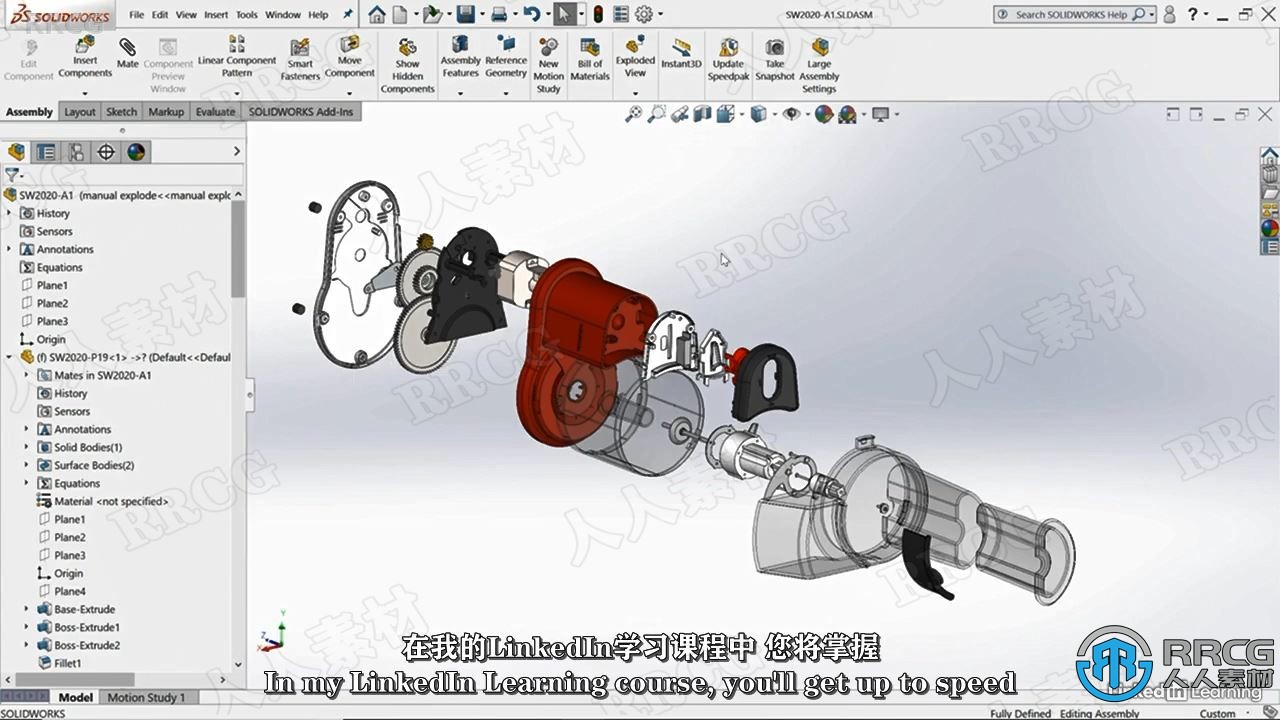Select the Move Component tool
This screenshot has height=720, width=1280.
pos(349,56)
